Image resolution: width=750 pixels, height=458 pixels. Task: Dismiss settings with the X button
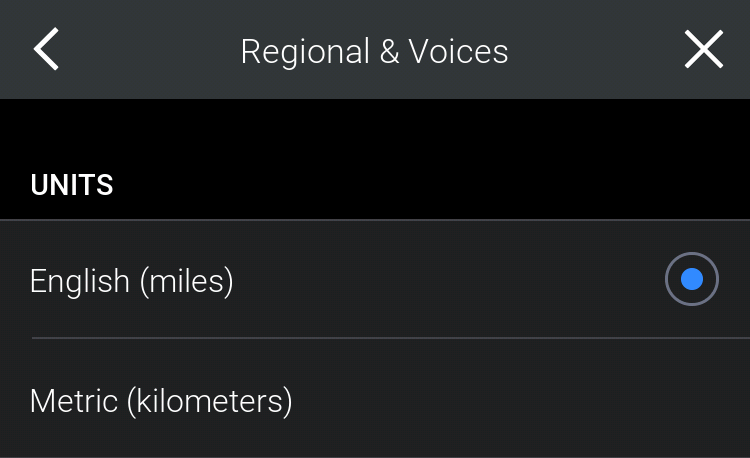tap(703, 50)
